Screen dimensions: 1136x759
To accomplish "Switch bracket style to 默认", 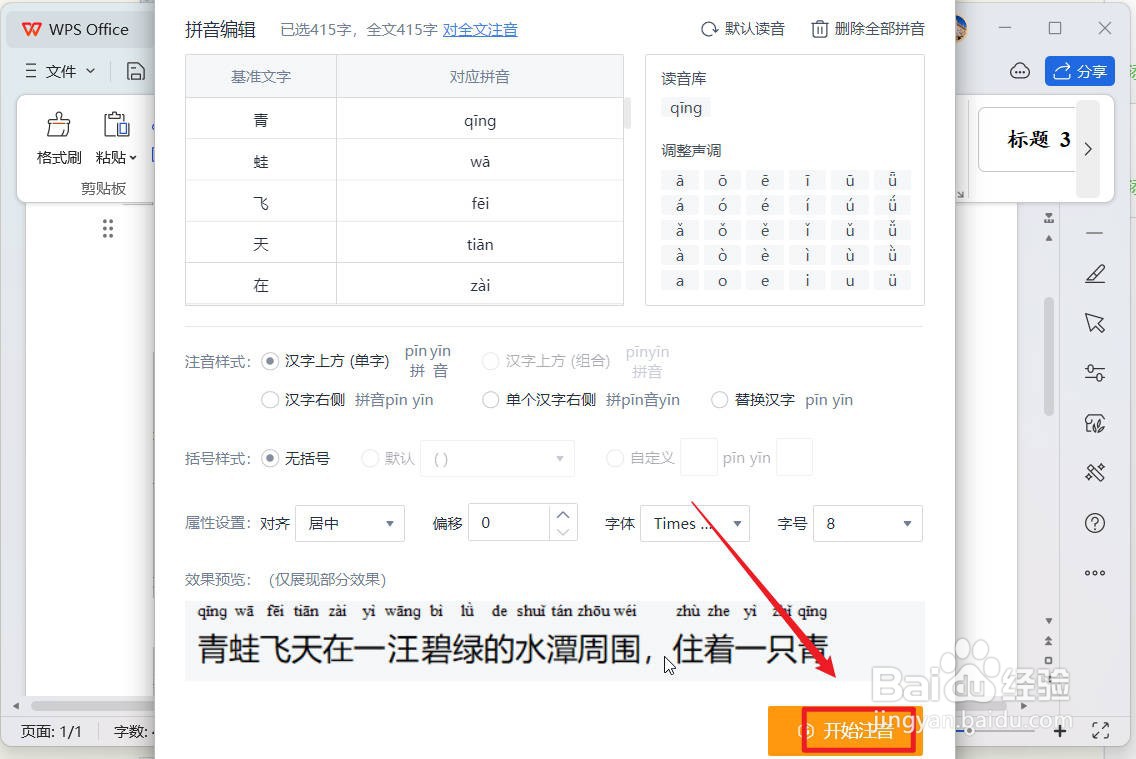I will pyautogui.click(x=368, y=458).
